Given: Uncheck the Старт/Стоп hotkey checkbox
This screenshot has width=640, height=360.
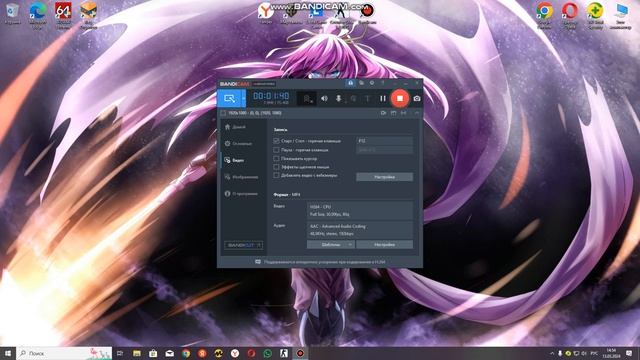Looking at the screenshot, I should (276, 141).
